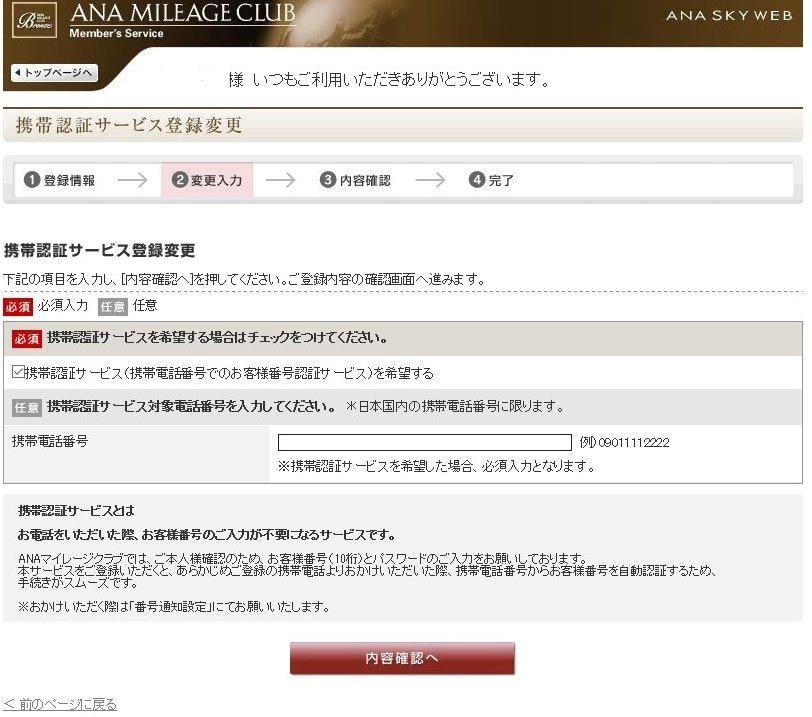Focus the 携帯電話番号 input field
The width and height of the screenshot is (812, 717).
tap(425, 443)
